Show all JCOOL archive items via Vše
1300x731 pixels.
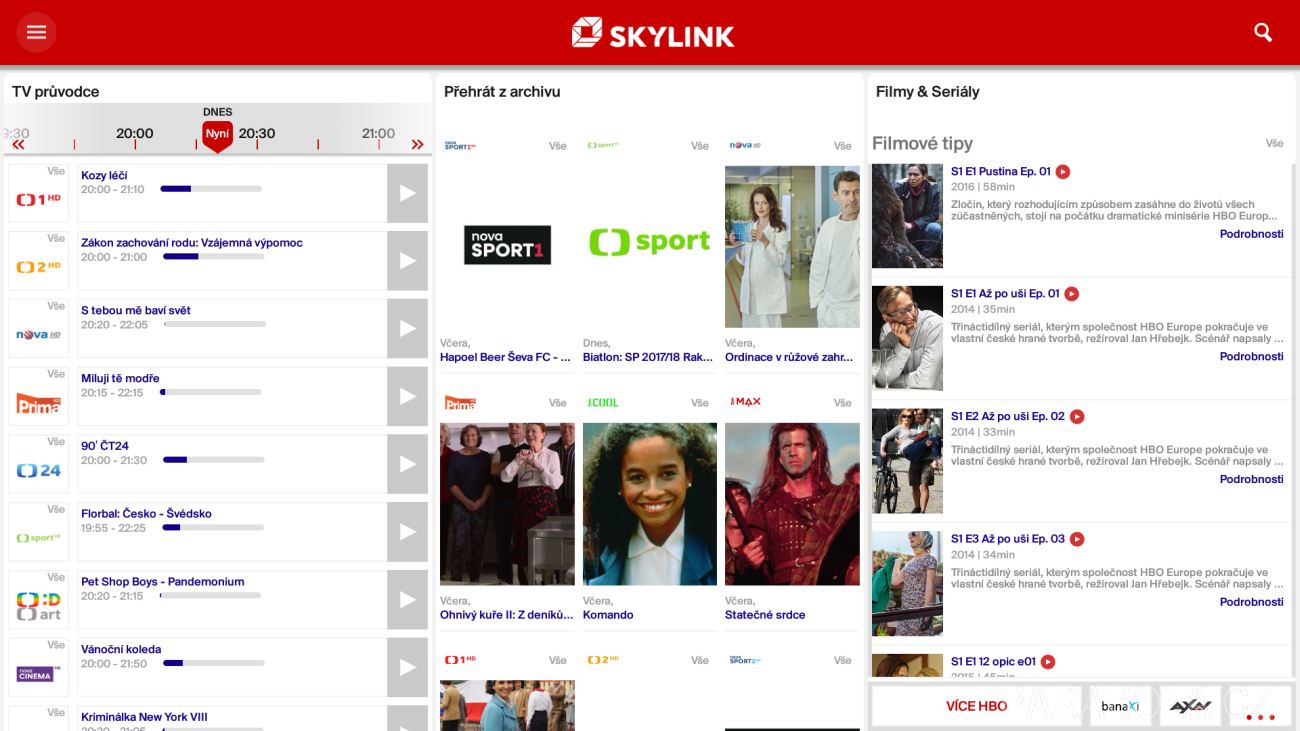700,403
